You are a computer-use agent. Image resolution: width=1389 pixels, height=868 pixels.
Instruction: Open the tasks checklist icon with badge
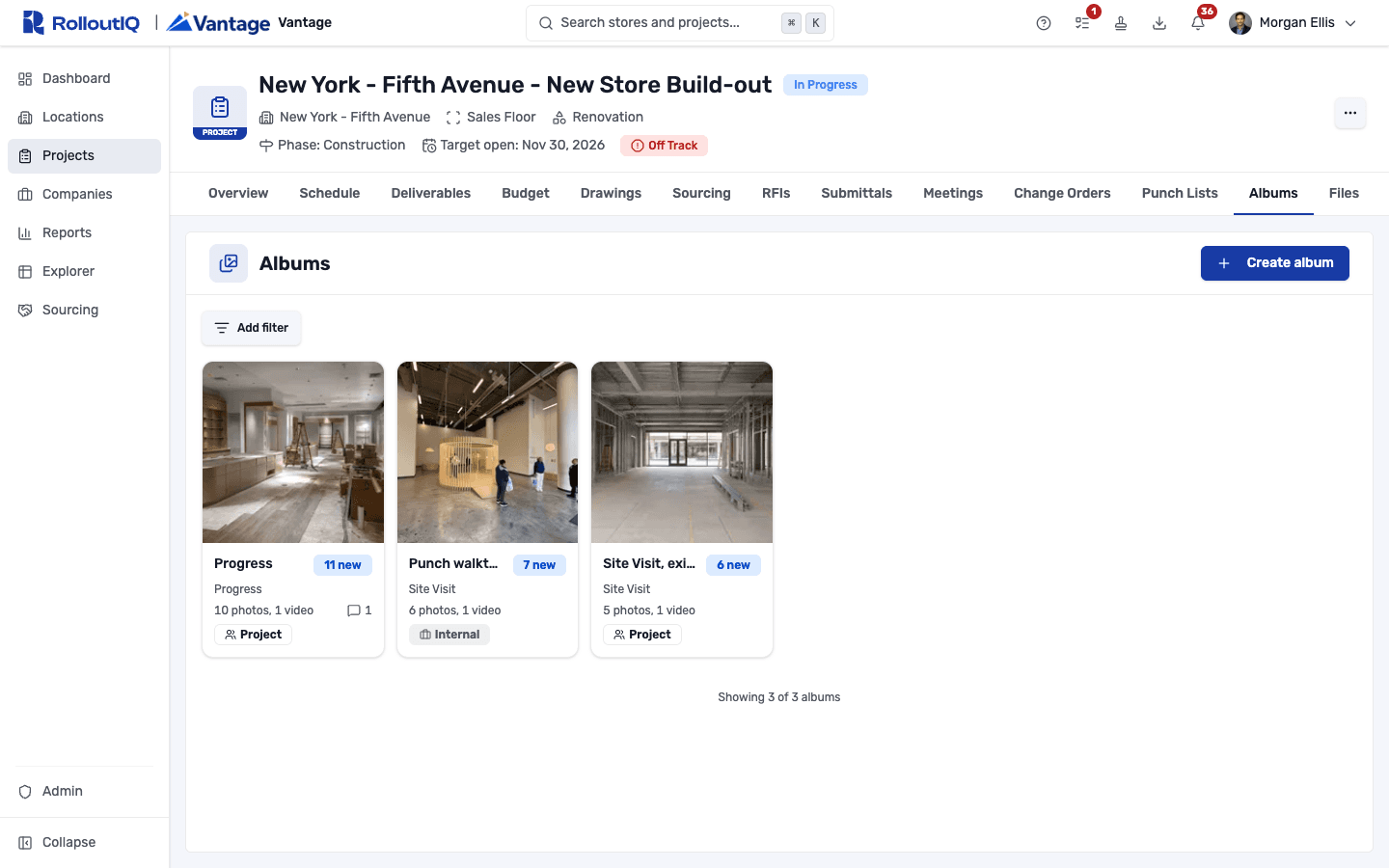pyautogui.click(x=1082, y=23)
